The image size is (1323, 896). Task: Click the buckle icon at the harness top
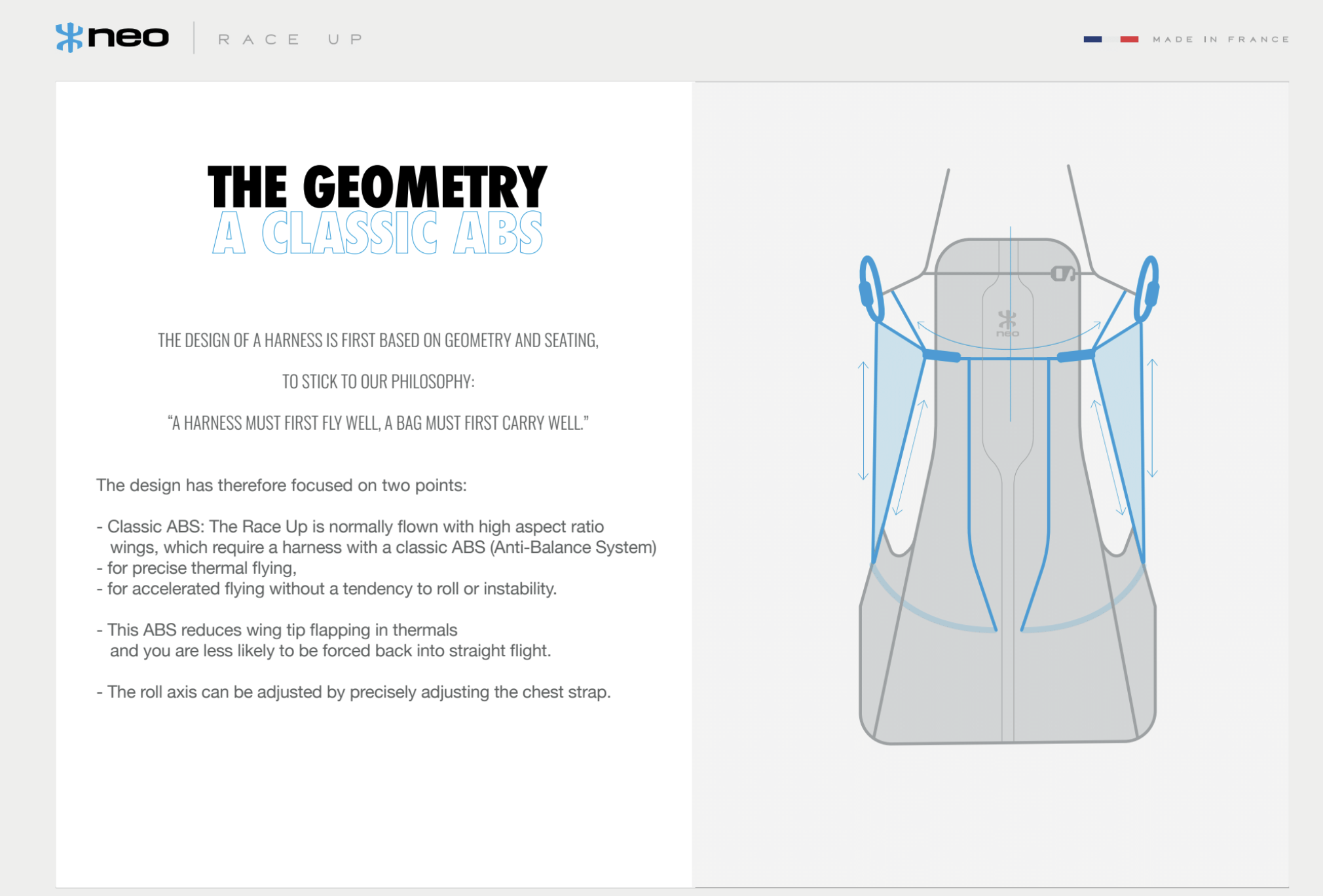pos(1062,274)
